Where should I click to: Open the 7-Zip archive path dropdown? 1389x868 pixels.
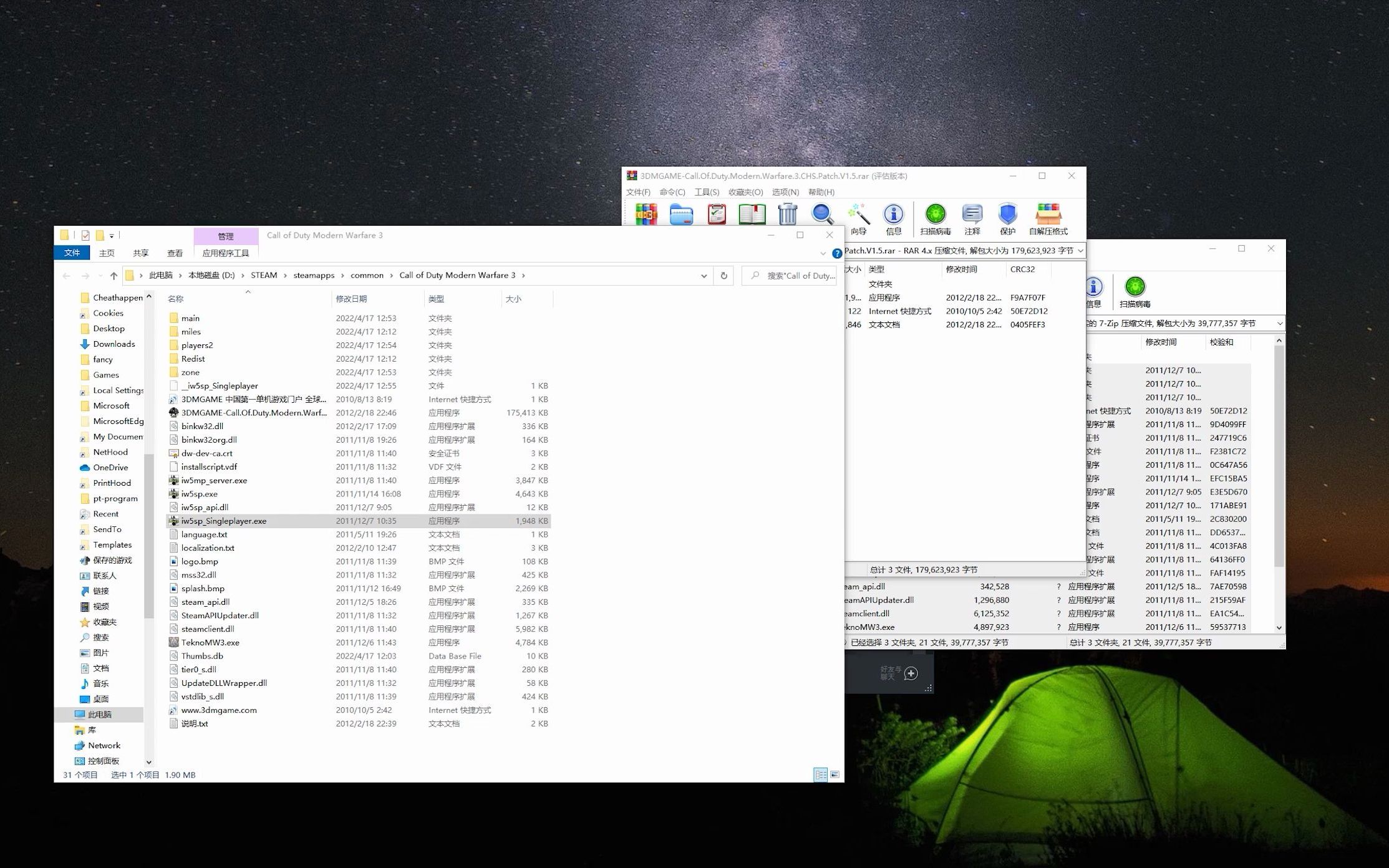pyautogui.click(x=1279, y=324)
